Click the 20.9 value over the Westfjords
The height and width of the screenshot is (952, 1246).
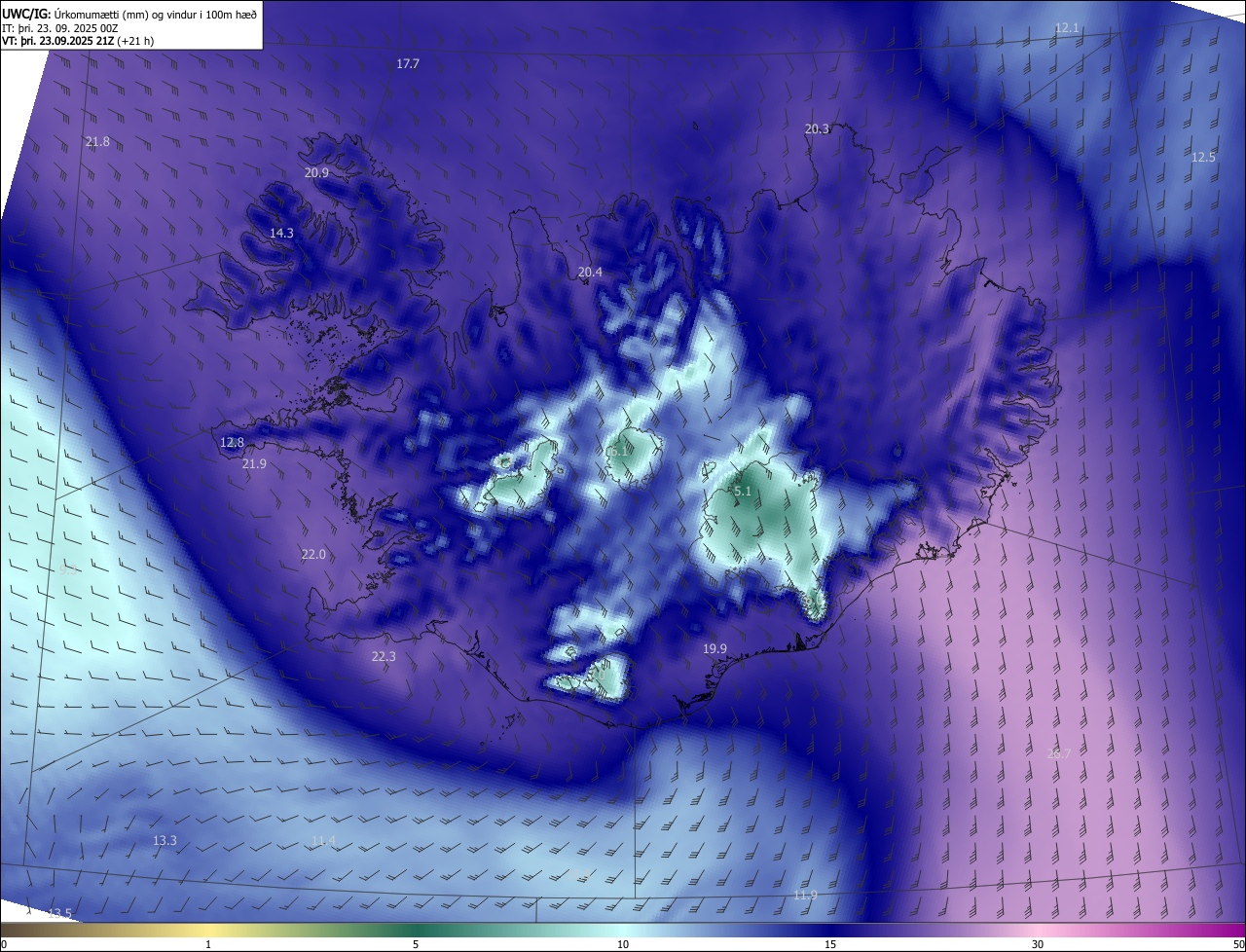click(316, 172)
